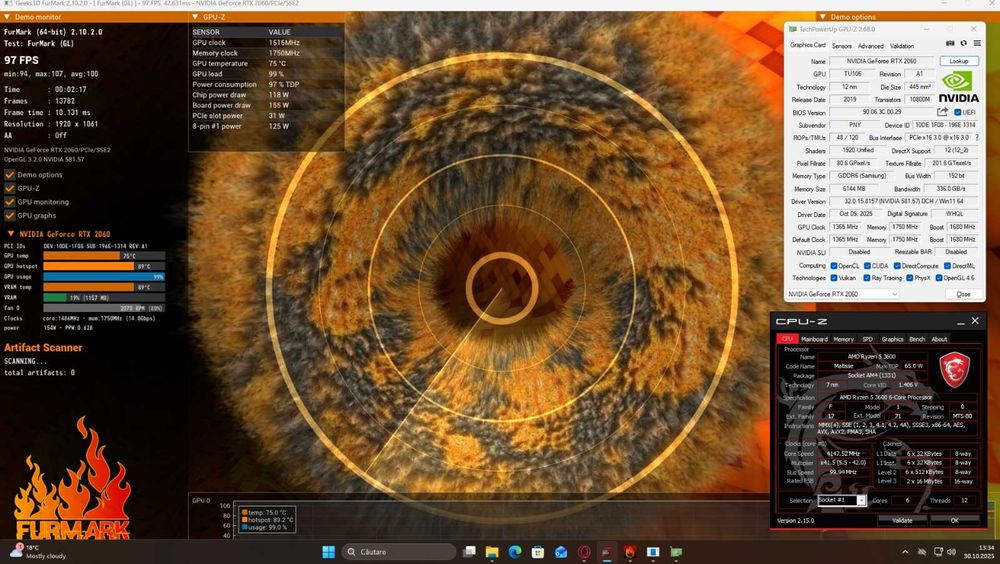The width and height of the screenshot is (1000, 564).
Task: Switch to the Mainboard tab in CPU-Z
Action: 814,339
